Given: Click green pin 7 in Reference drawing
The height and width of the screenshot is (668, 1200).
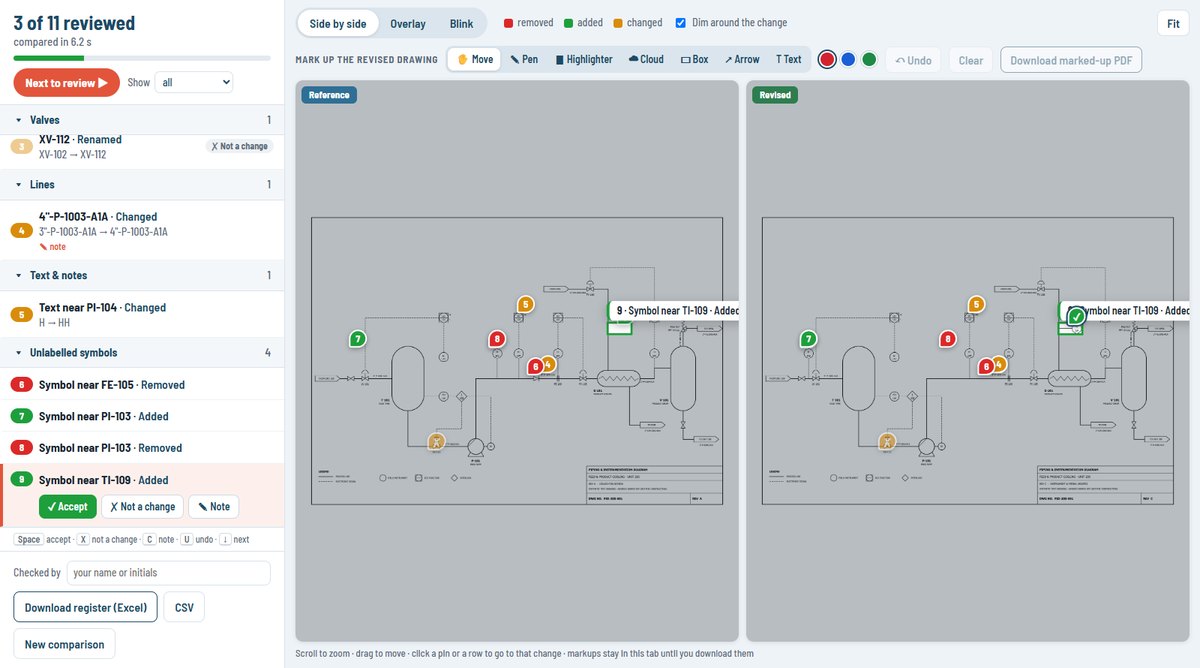Looking at the screenshot, I should (357, 339).
